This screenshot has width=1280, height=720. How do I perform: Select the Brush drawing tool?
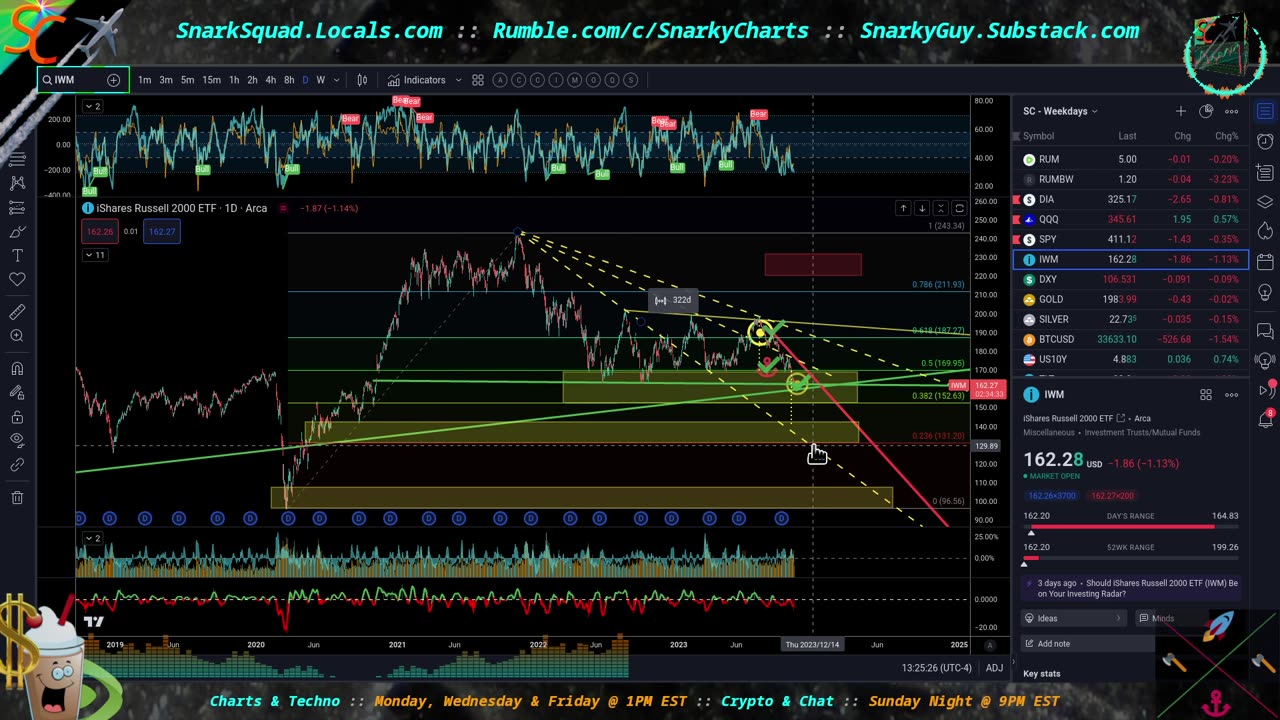17,232
